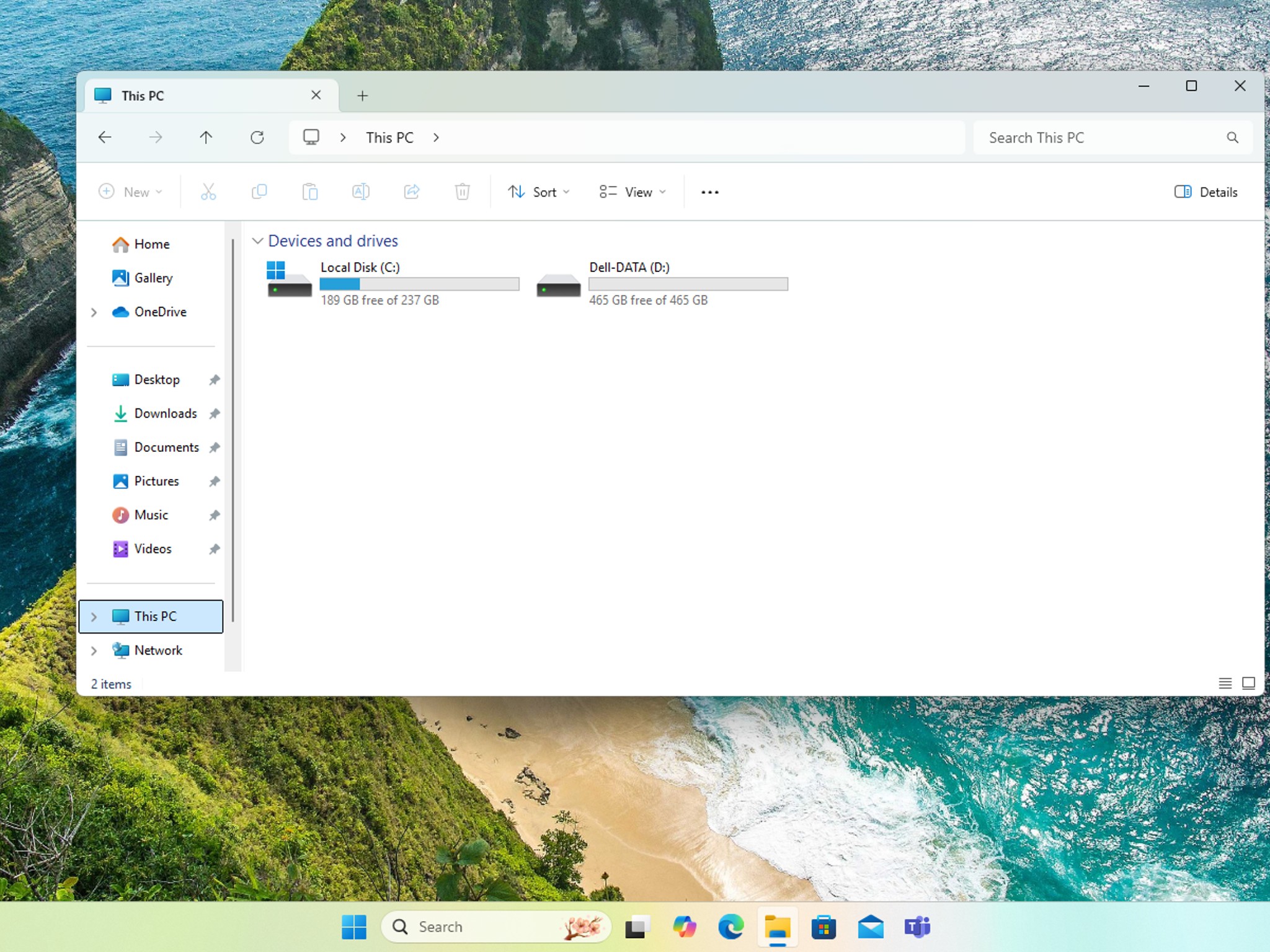
Task: Open the Sort dropdown
Action: pos(538,192)
